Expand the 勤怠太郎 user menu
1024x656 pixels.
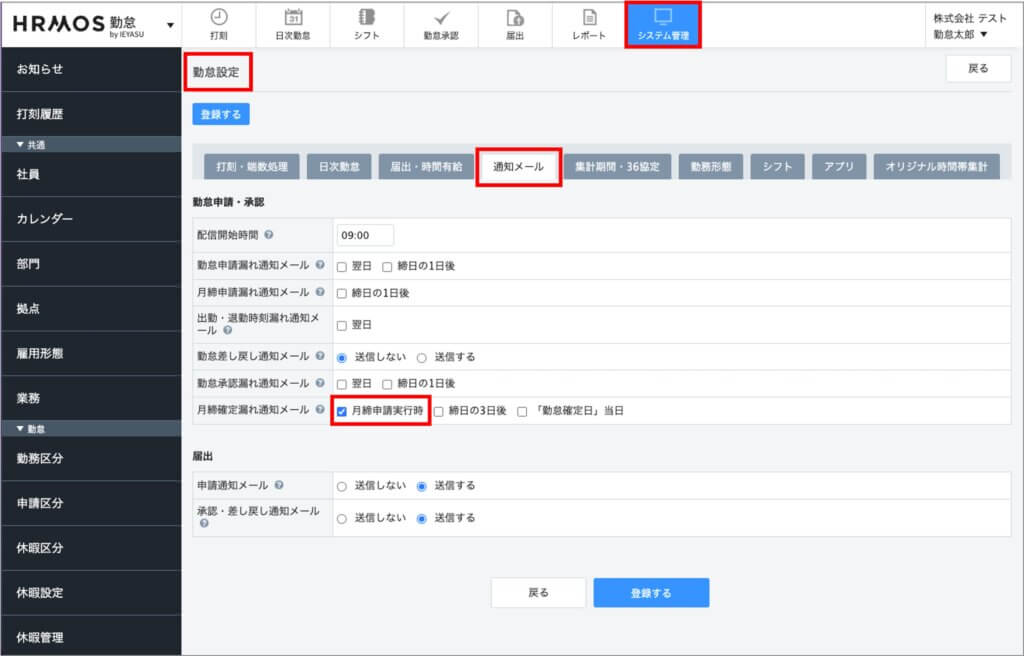coord(983,34)
